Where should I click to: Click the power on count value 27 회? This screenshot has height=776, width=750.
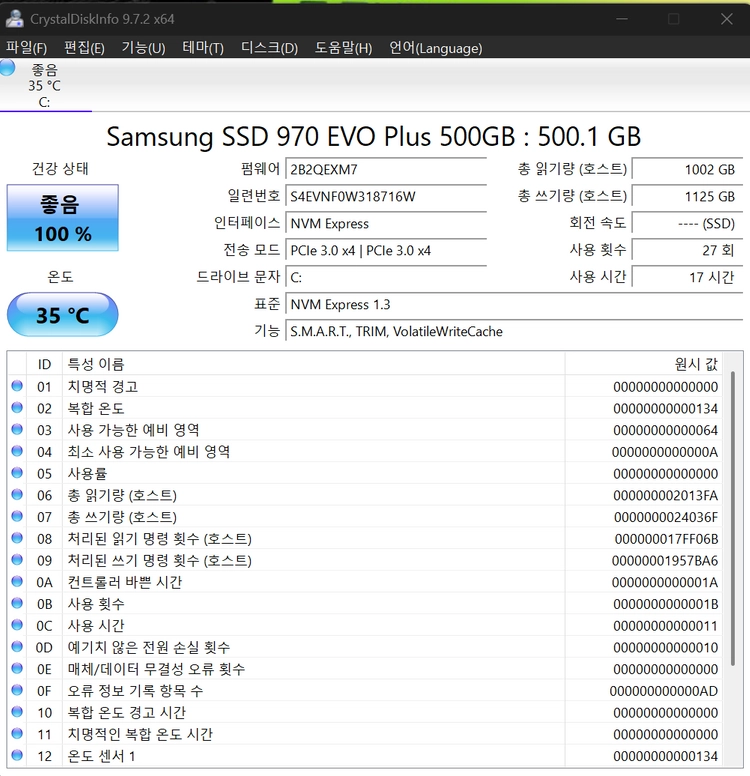pyautogui.click(x=688, y=250)
